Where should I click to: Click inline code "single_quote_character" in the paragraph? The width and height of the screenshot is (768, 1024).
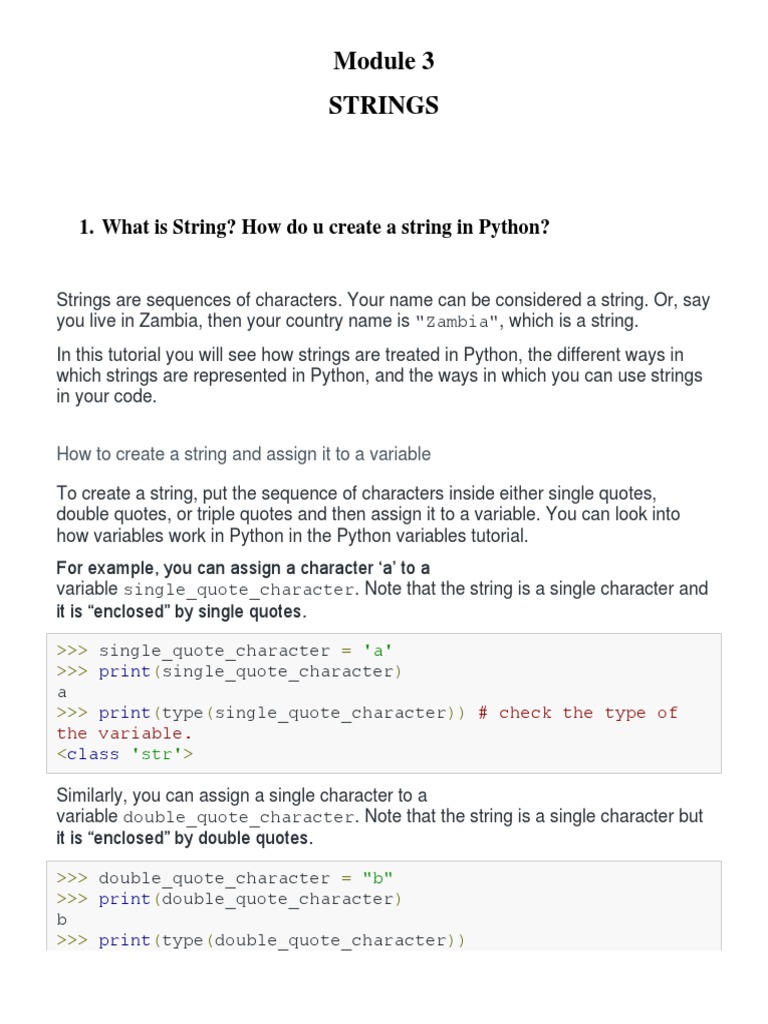point(239,590)
